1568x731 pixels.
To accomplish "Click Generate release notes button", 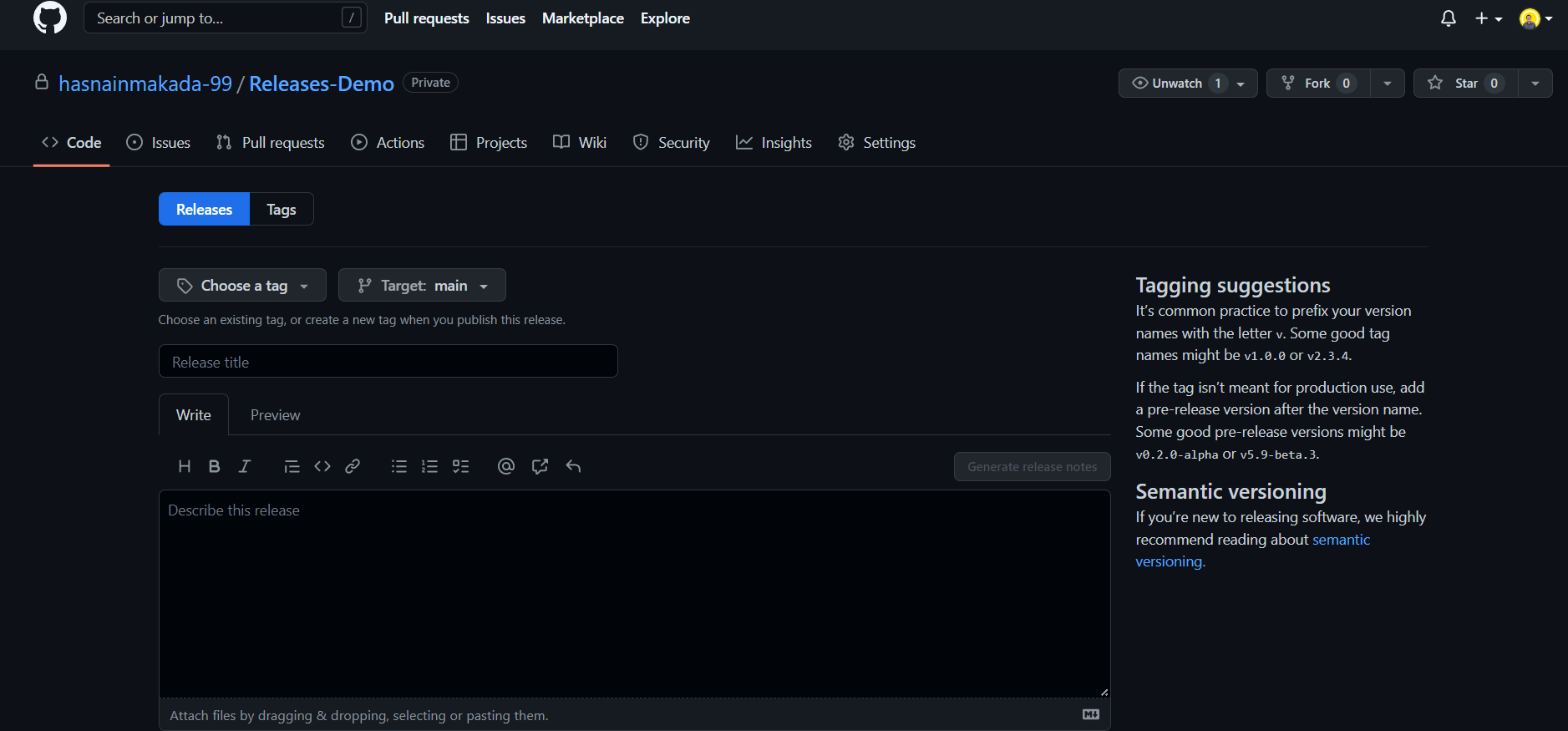I will pos(1033,466).
